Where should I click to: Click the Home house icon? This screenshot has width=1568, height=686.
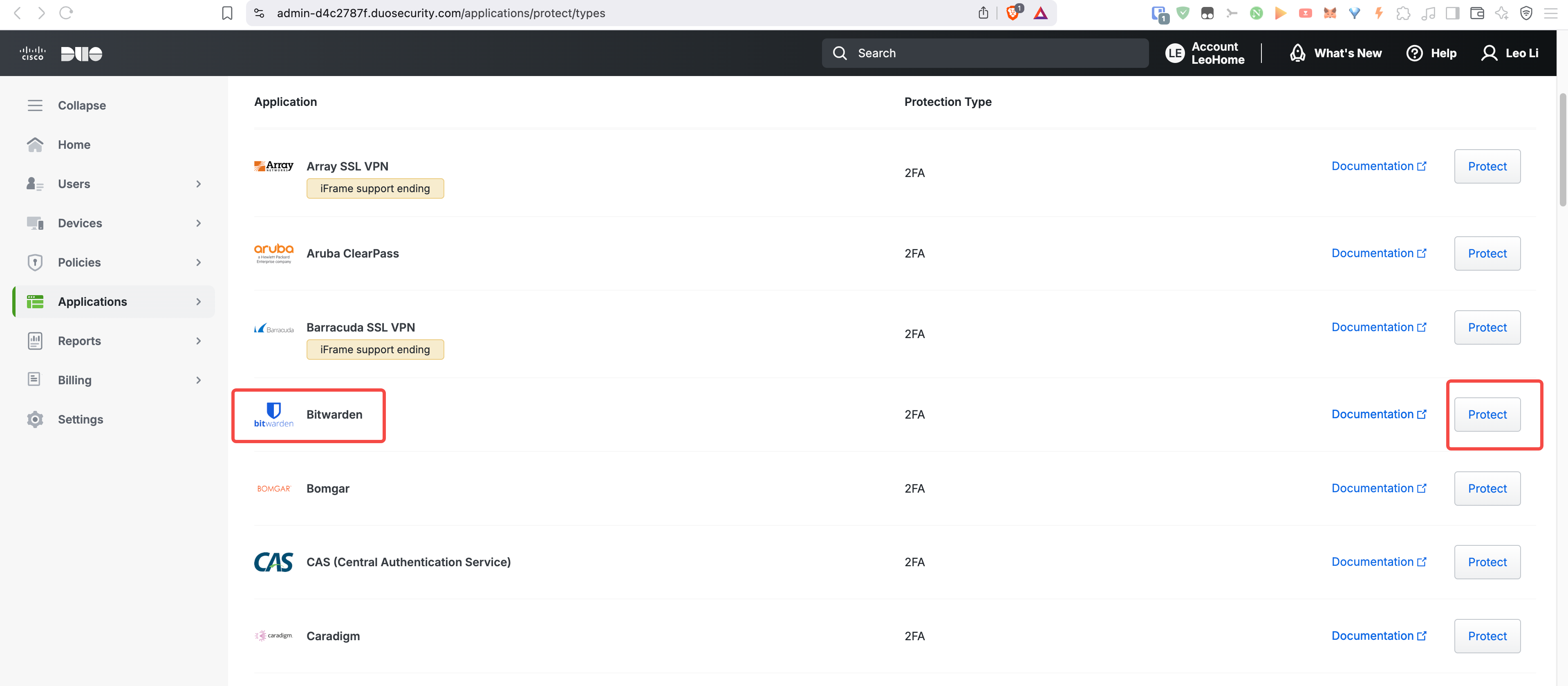(x=35, y=144)
